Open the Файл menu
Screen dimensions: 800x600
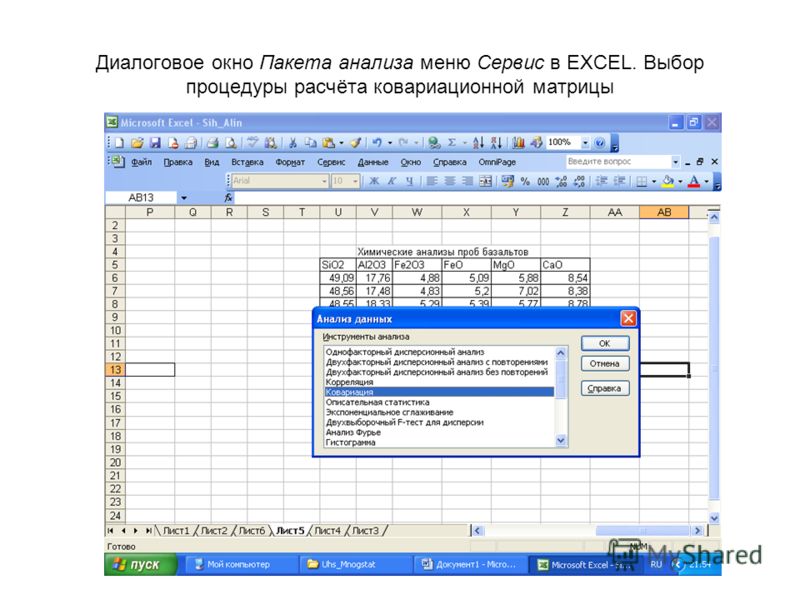(x=141, y=162)
